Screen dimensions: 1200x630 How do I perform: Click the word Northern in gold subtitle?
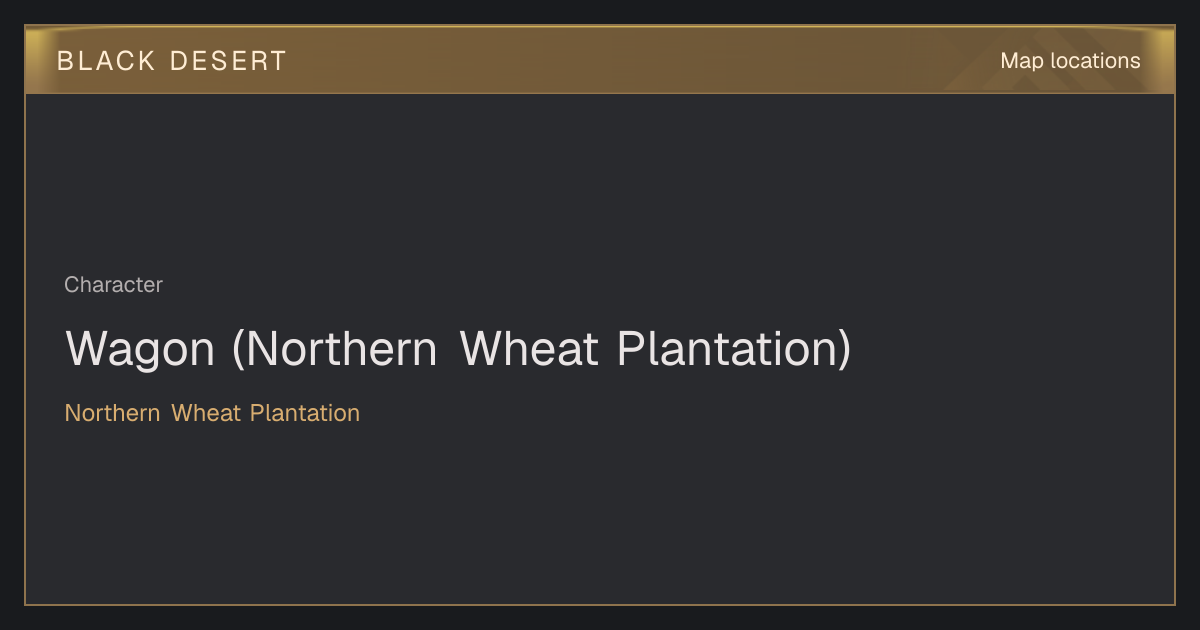(112, 413)
